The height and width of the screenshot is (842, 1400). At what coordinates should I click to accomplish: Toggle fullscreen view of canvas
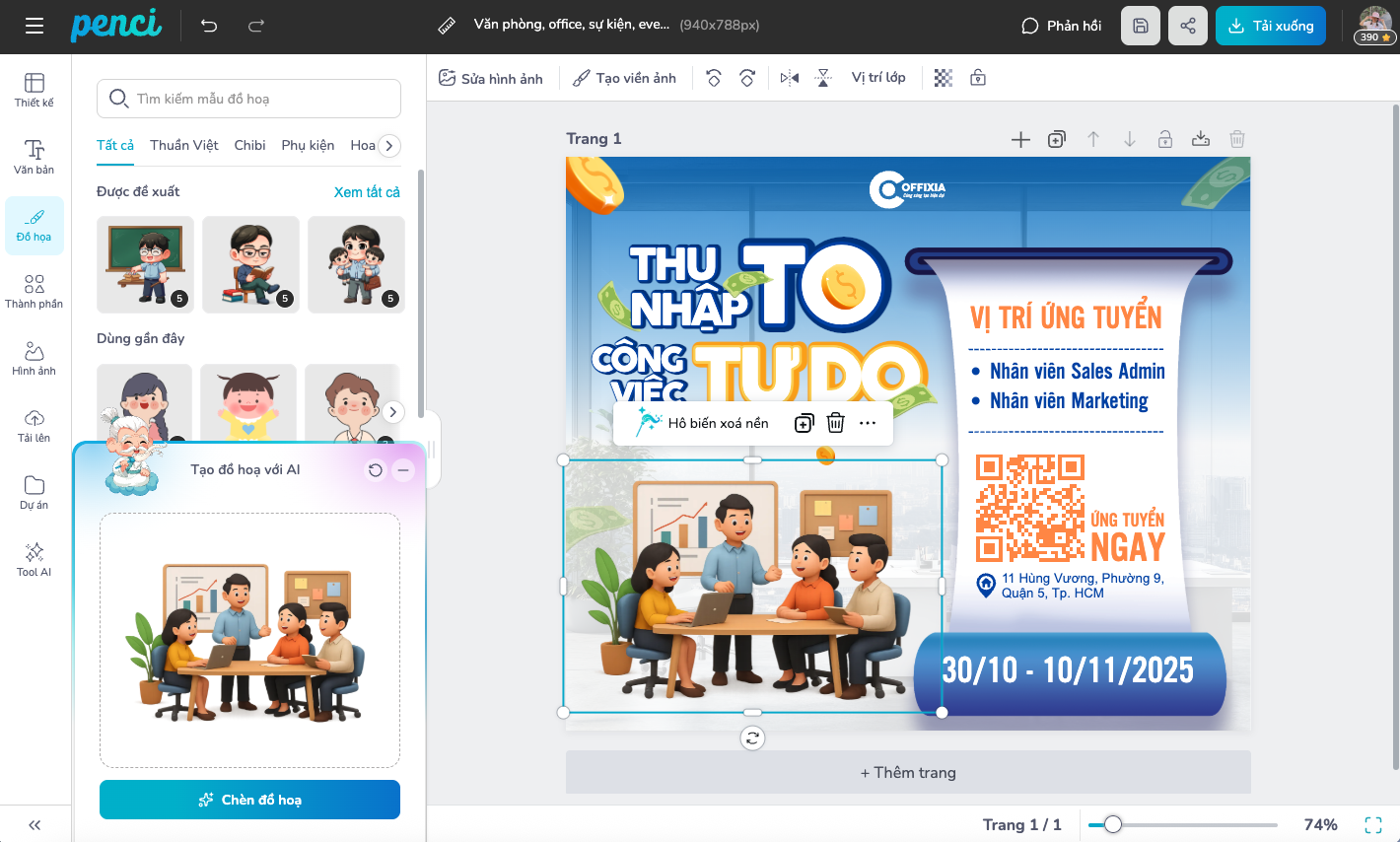1372,824
